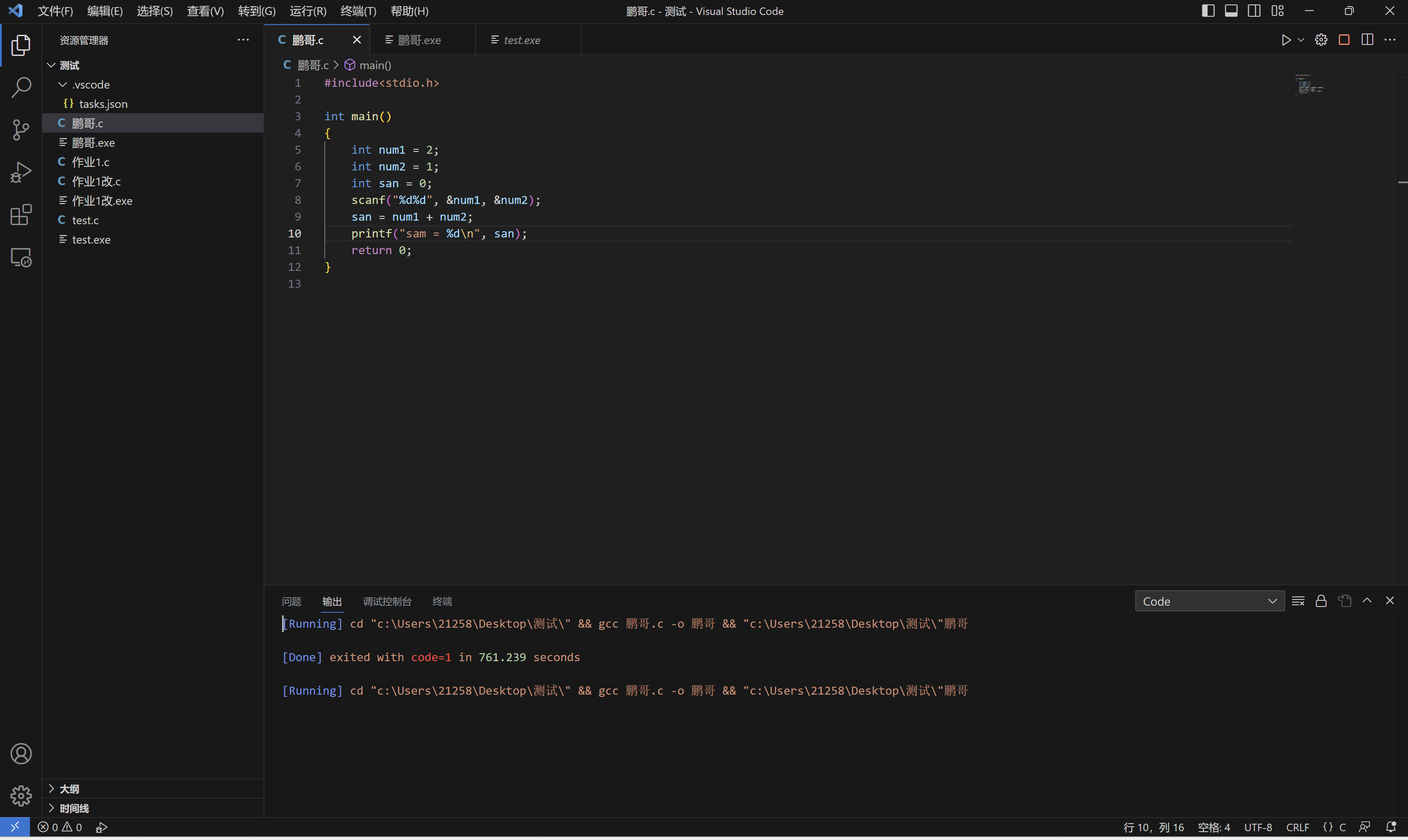
Task: Open Customize Layout icon
Action: click(1277, 11)
